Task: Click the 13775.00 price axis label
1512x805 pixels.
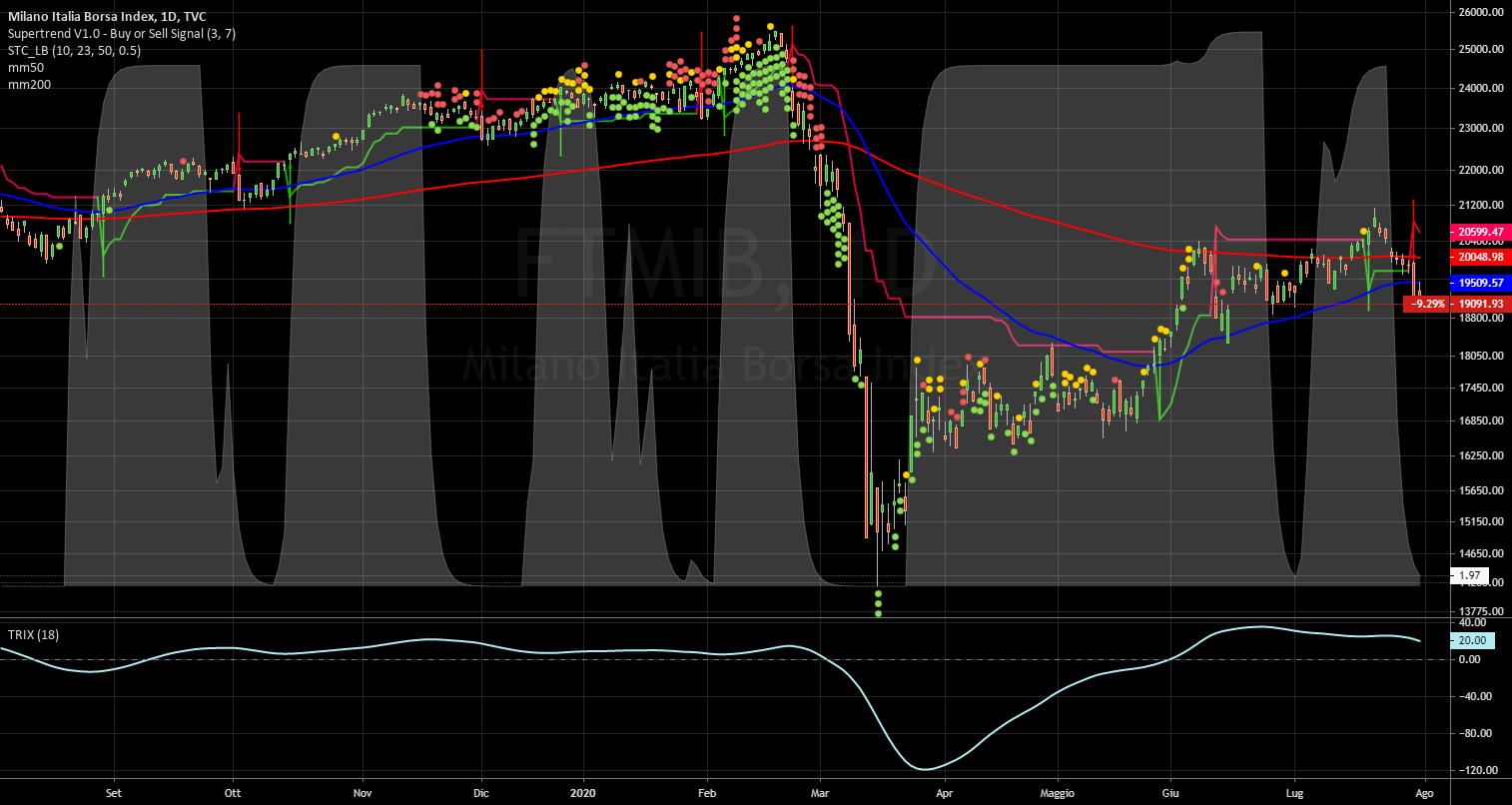Action: (1480, 610)
